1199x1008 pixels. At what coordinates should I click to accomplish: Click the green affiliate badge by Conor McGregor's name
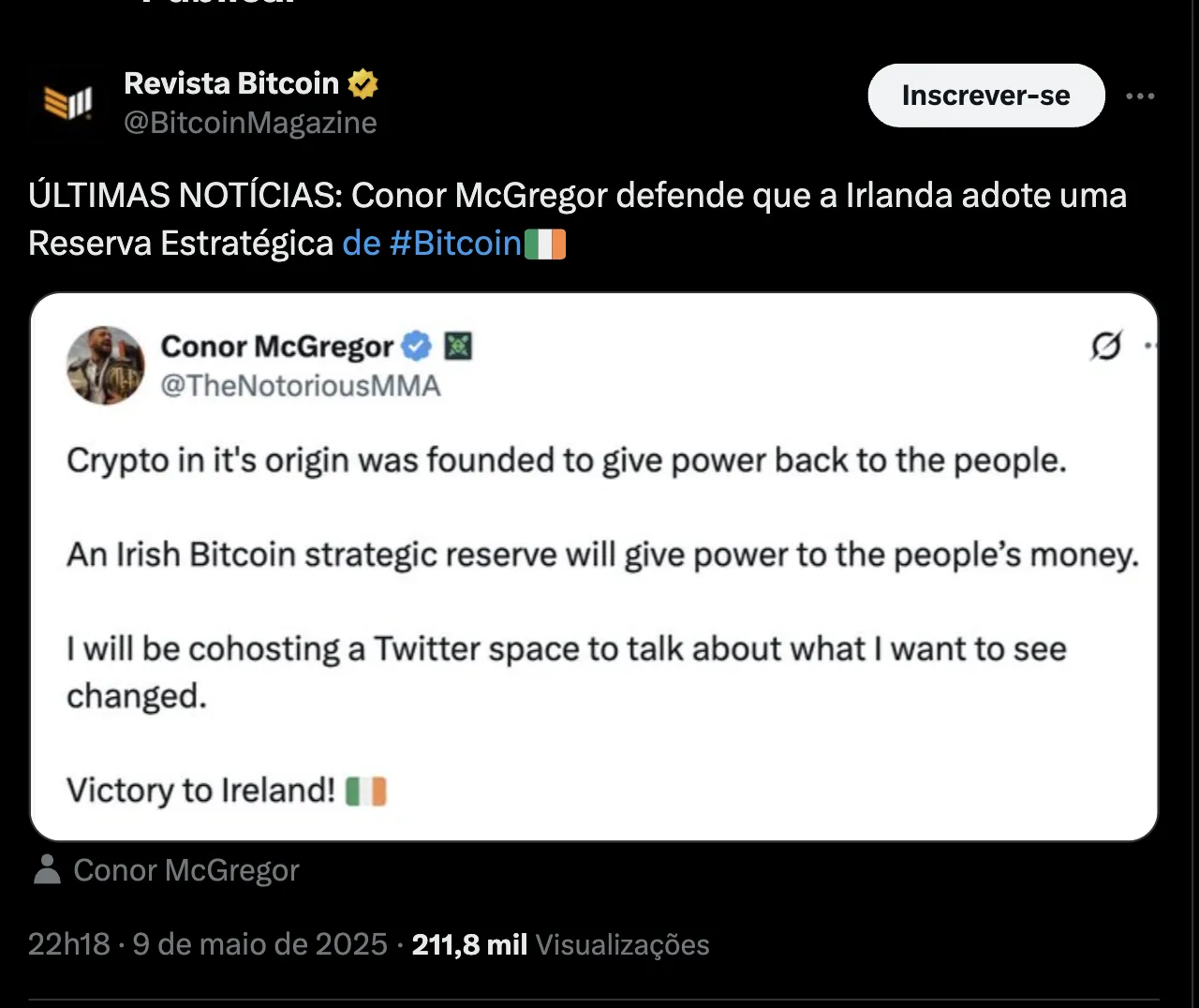point(459,345)
